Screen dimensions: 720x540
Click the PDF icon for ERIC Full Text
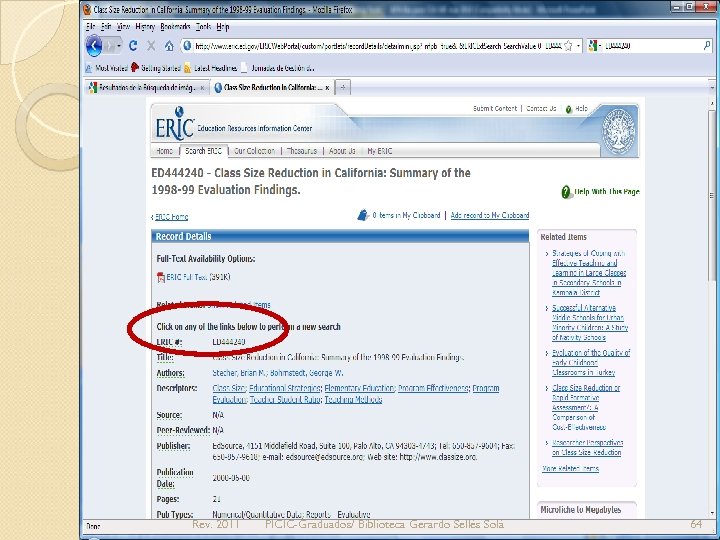point(161,277)
